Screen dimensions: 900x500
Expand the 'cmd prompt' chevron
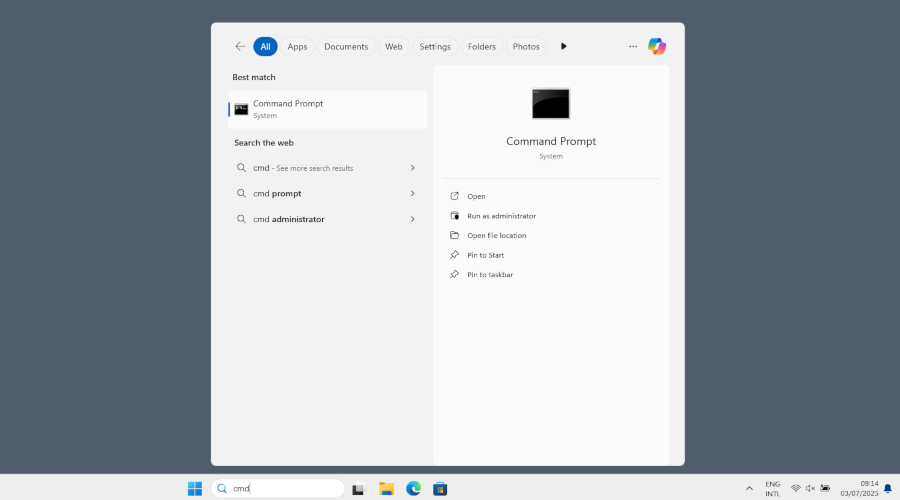click(x=413, y=193)
